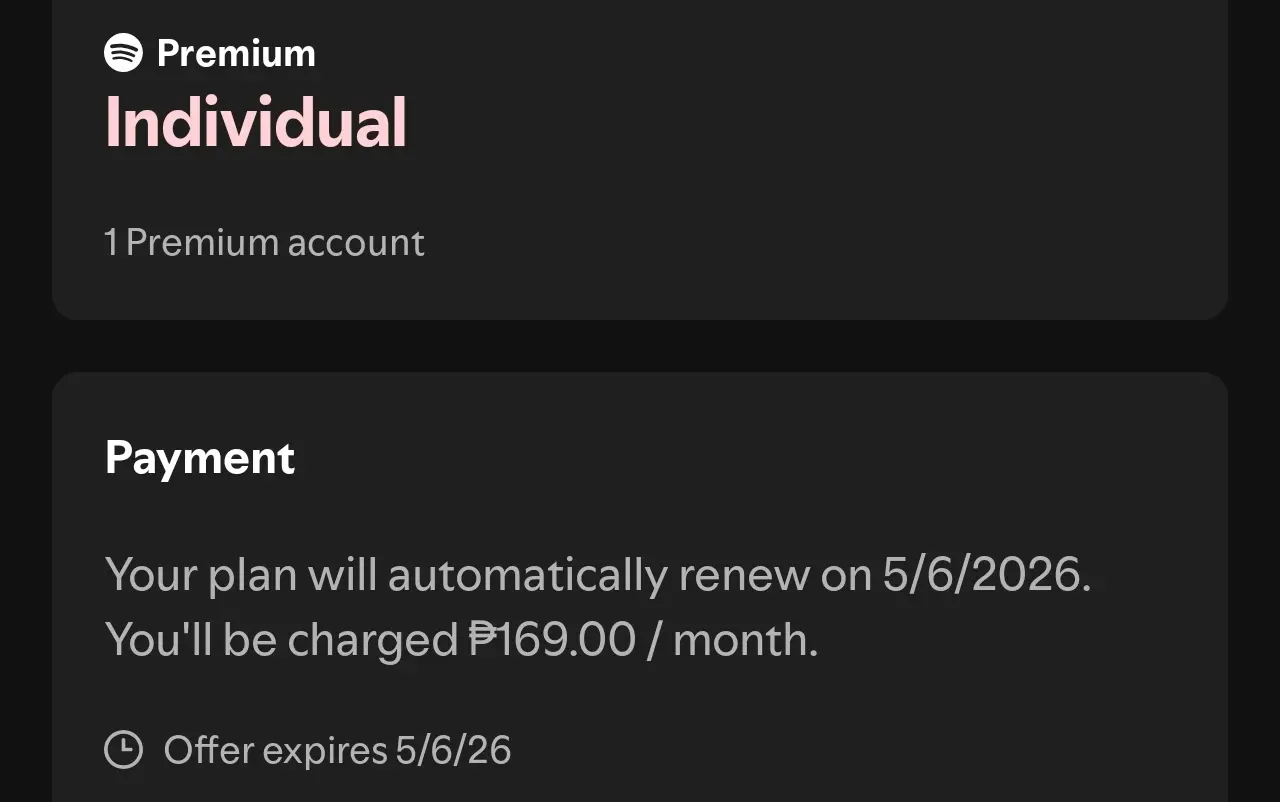
Task: Click the Payment heading
Action: [200, 458]
